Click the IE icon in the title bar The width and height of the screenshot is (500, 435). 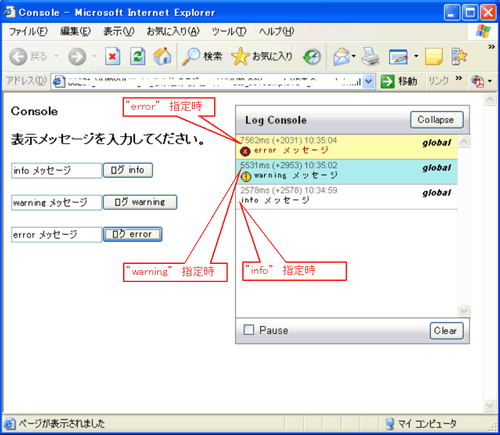coord(9,12)
